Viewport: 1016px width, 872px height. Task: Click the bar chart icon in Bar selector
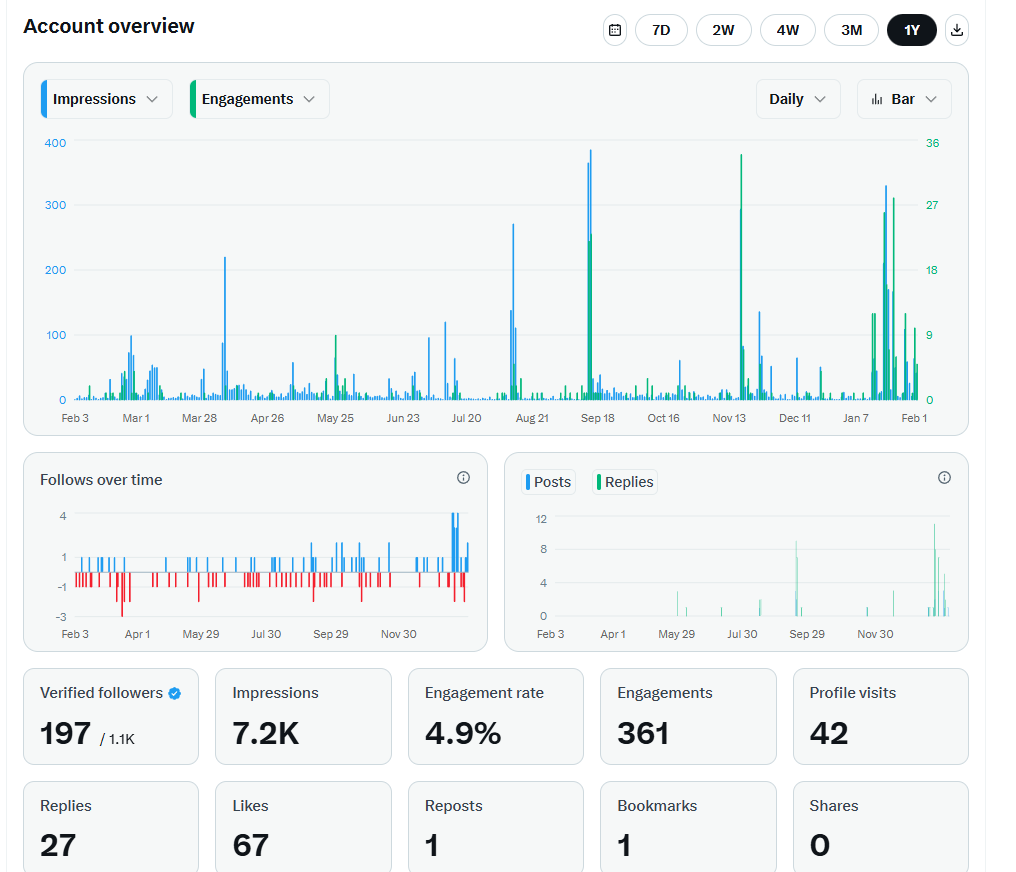click(877, 99)
